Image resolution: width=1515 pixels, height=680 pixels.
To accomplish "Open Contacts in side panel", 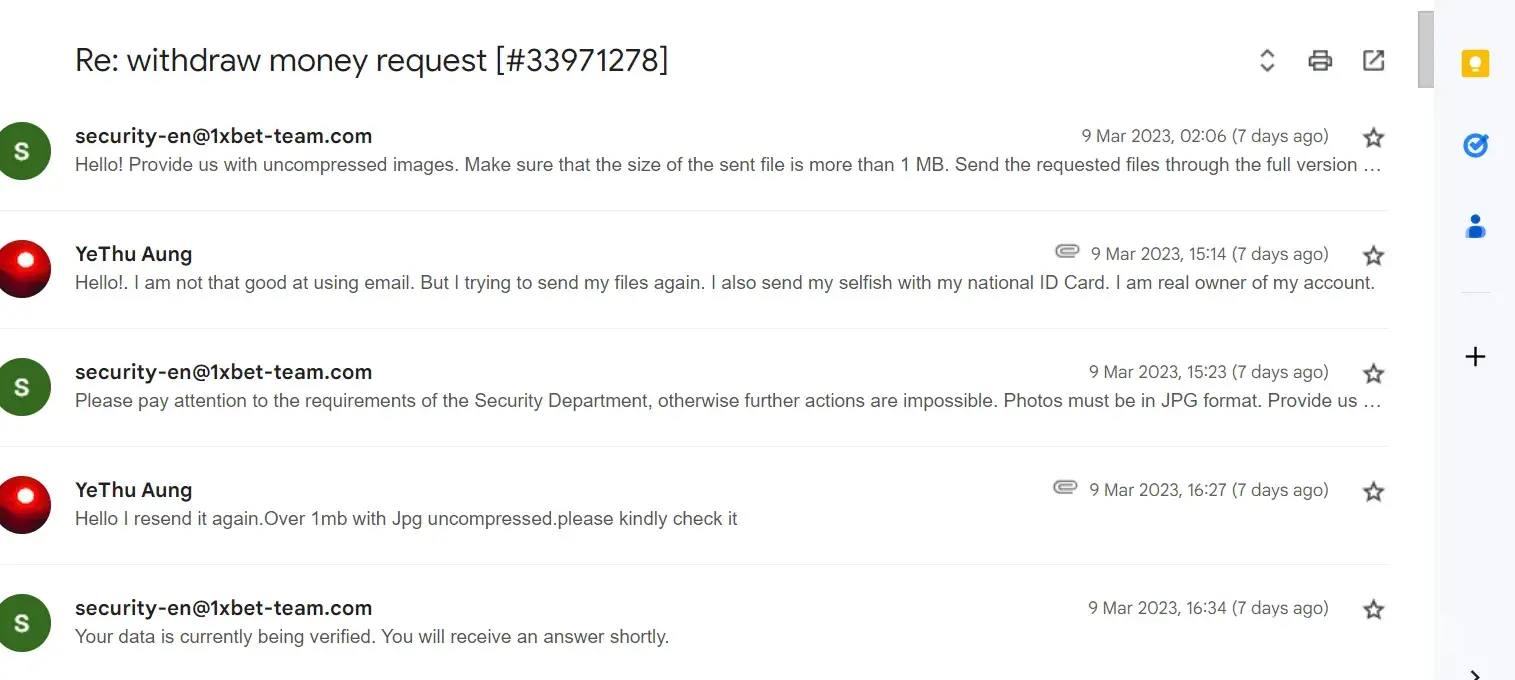I will click(1475, 227).
